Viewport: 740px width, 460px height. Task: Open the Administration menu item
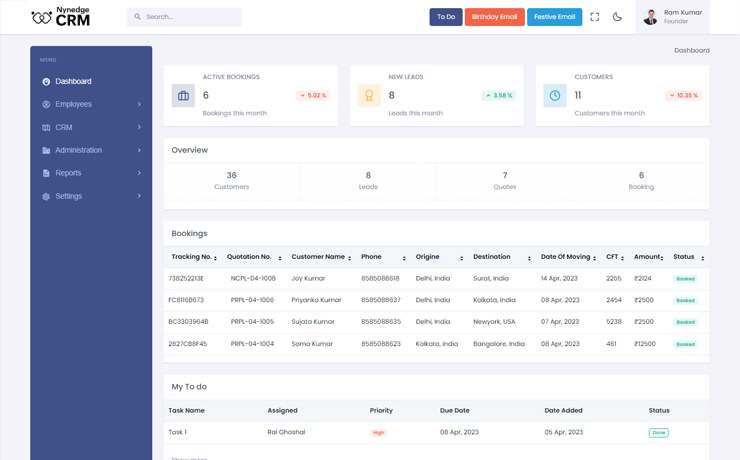pyautogui.click(x=78, y=150)
